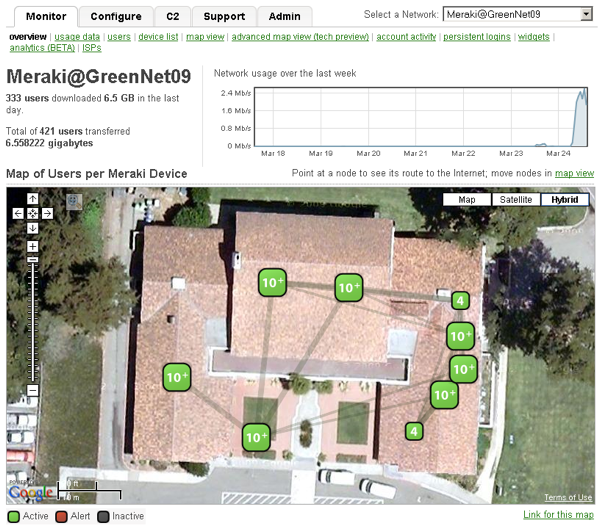This screenshot has height=529, width=600.
Task: Click the center/return-to-last-result map button
Action: click(x=33, y=213)
